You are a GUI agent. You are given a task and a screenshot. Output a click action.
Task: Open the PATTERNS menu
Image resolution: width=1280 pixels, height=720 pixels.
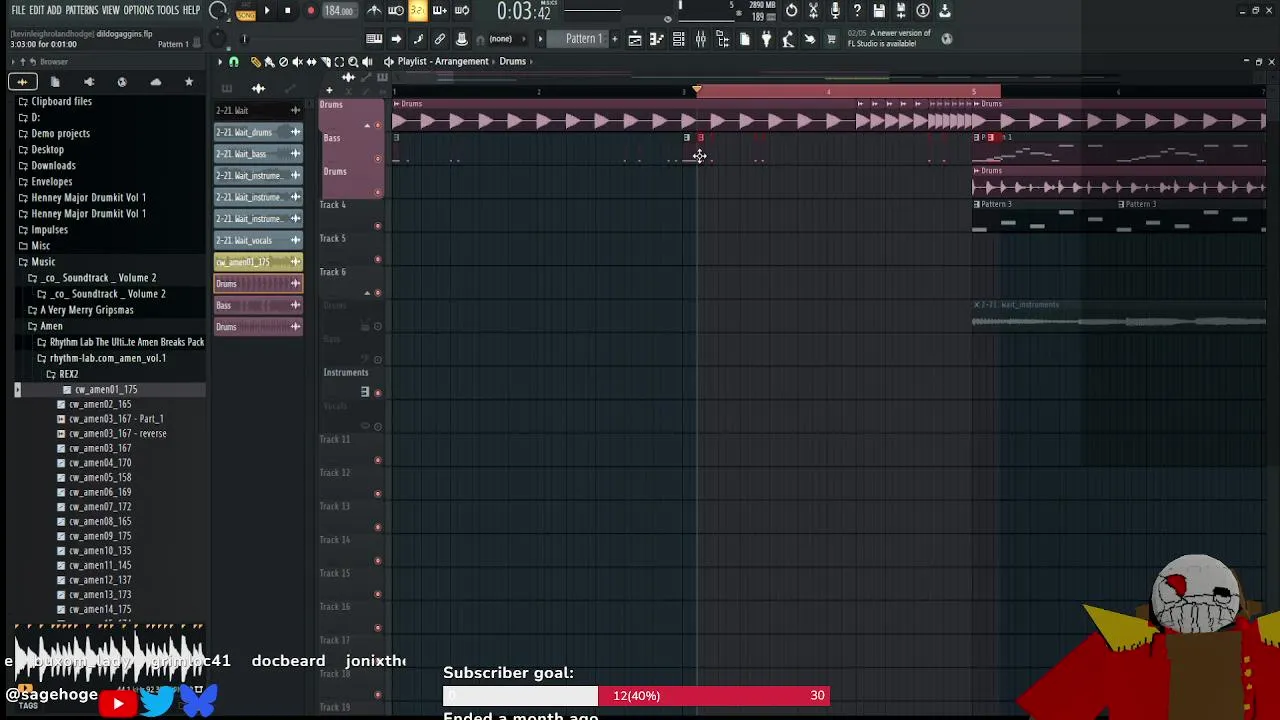(82, 11)
